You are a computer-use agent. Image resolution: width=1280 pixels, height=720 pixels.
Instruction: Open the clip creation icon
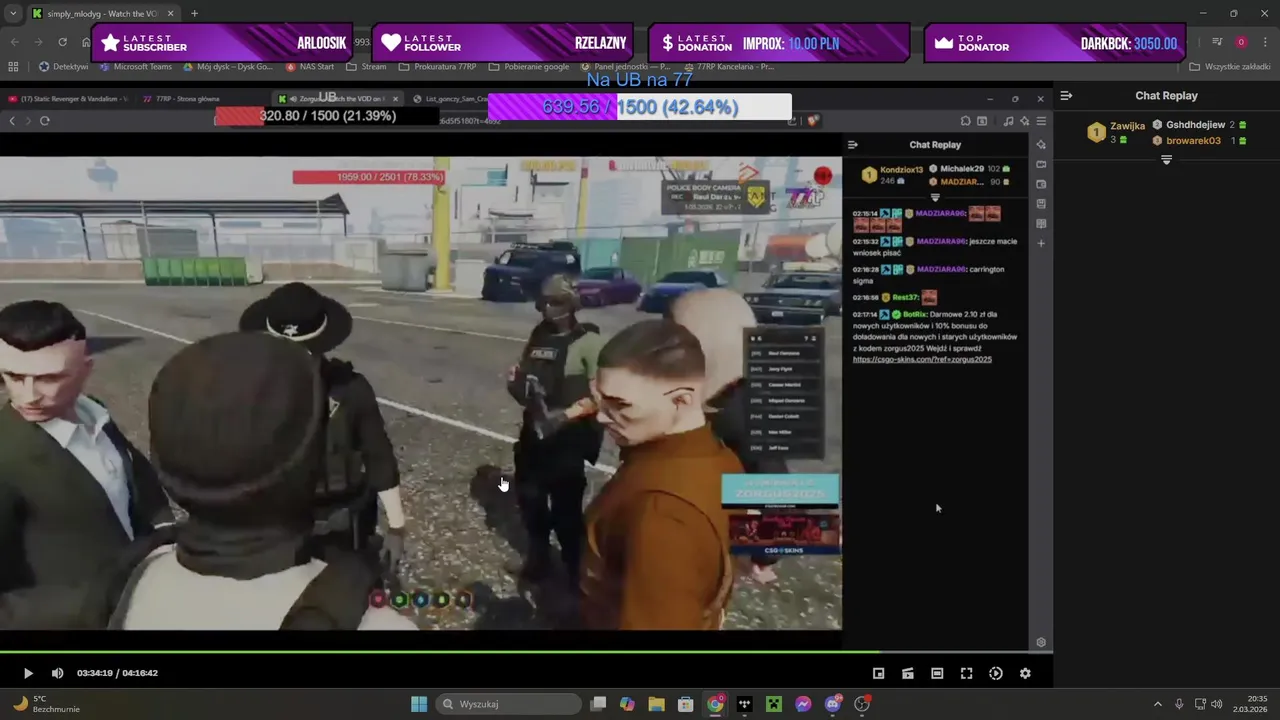click(908, 673)
